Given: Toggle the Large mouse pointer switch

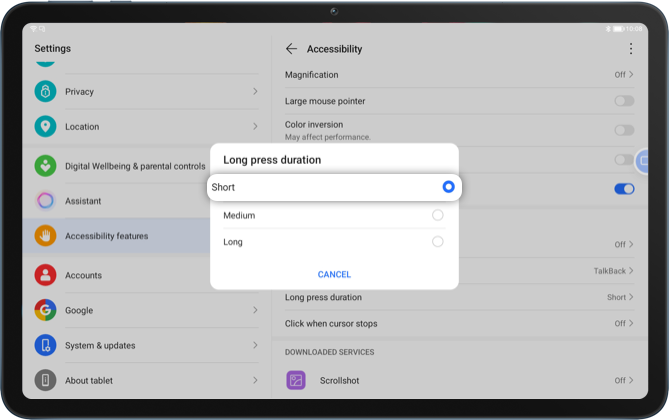Looking at the screenshot, I should (x=624, y=101).
